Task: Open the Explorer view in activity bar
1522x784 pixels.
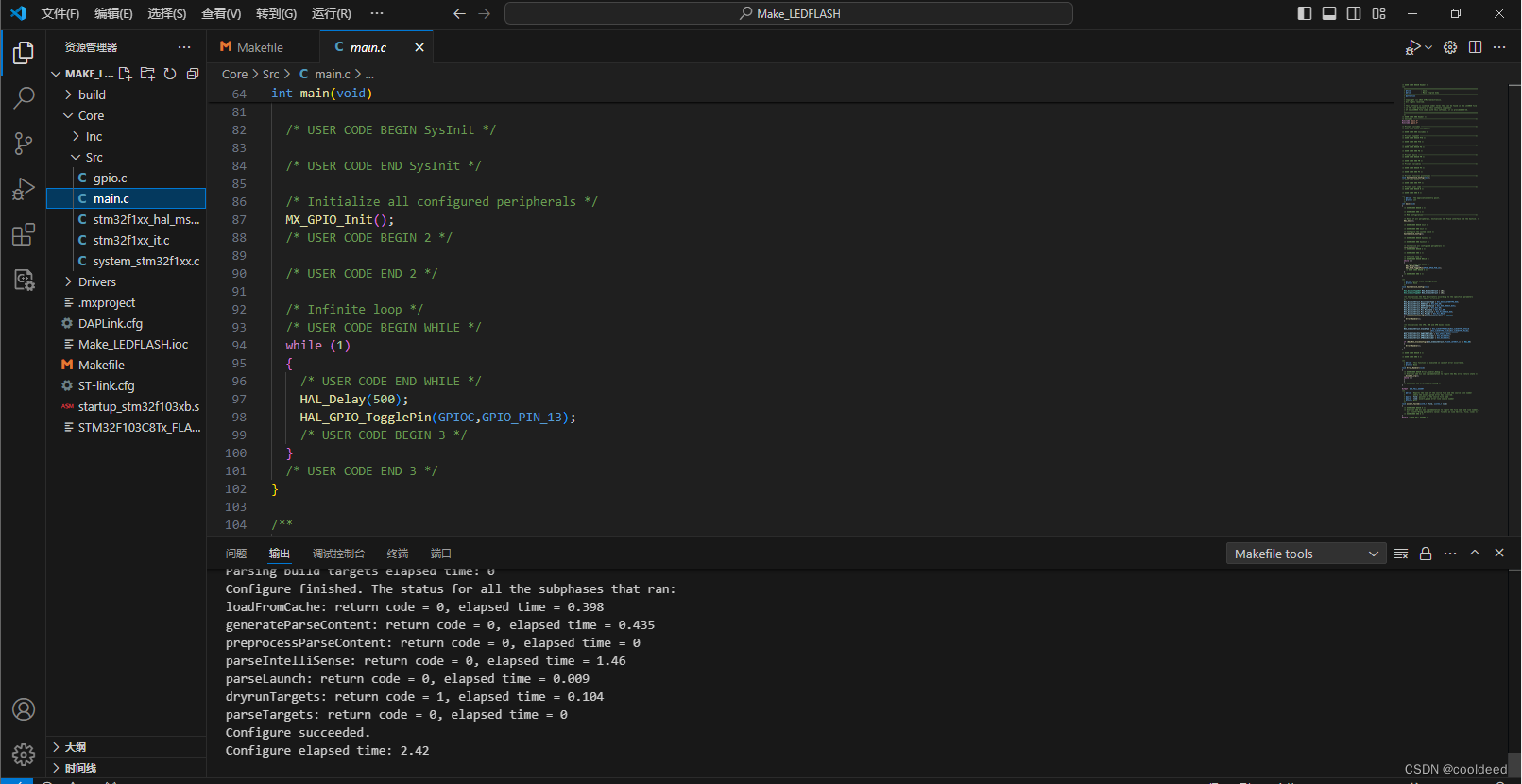Action: [x=24, y=53]
